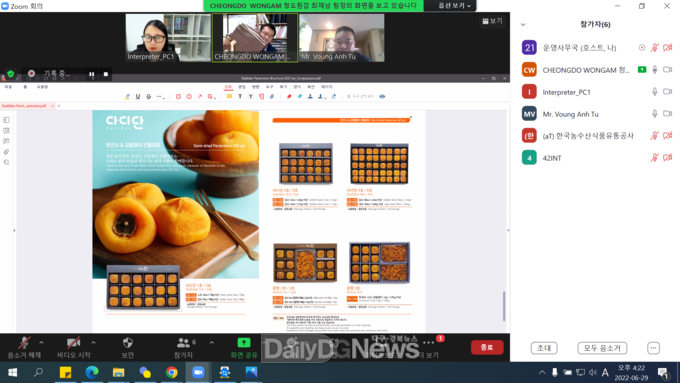Open the 보안 security shield icon
The height and width of the screenshot is (383, 680).
point(128,343)
